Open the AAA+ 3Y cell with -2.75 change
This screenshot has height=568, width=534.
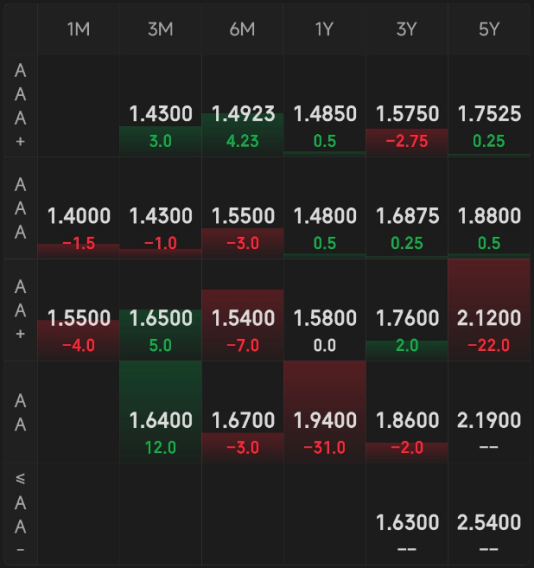[407, 105]
